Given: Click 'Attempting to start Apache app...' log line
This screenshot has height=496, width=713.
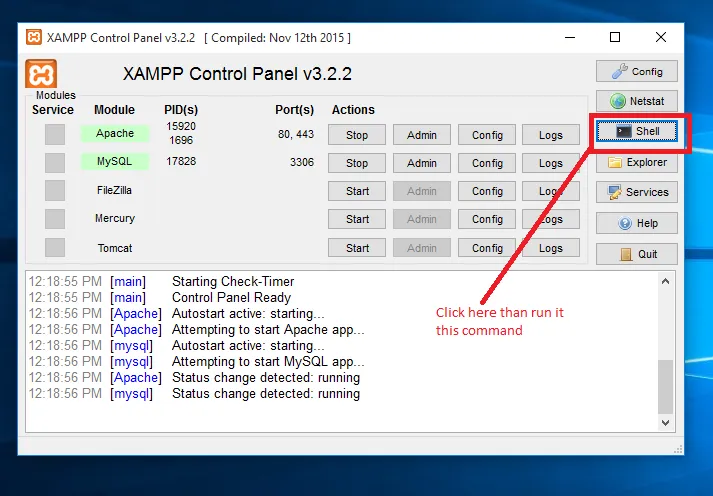Looking at the screenshot, I should [268, 330].
